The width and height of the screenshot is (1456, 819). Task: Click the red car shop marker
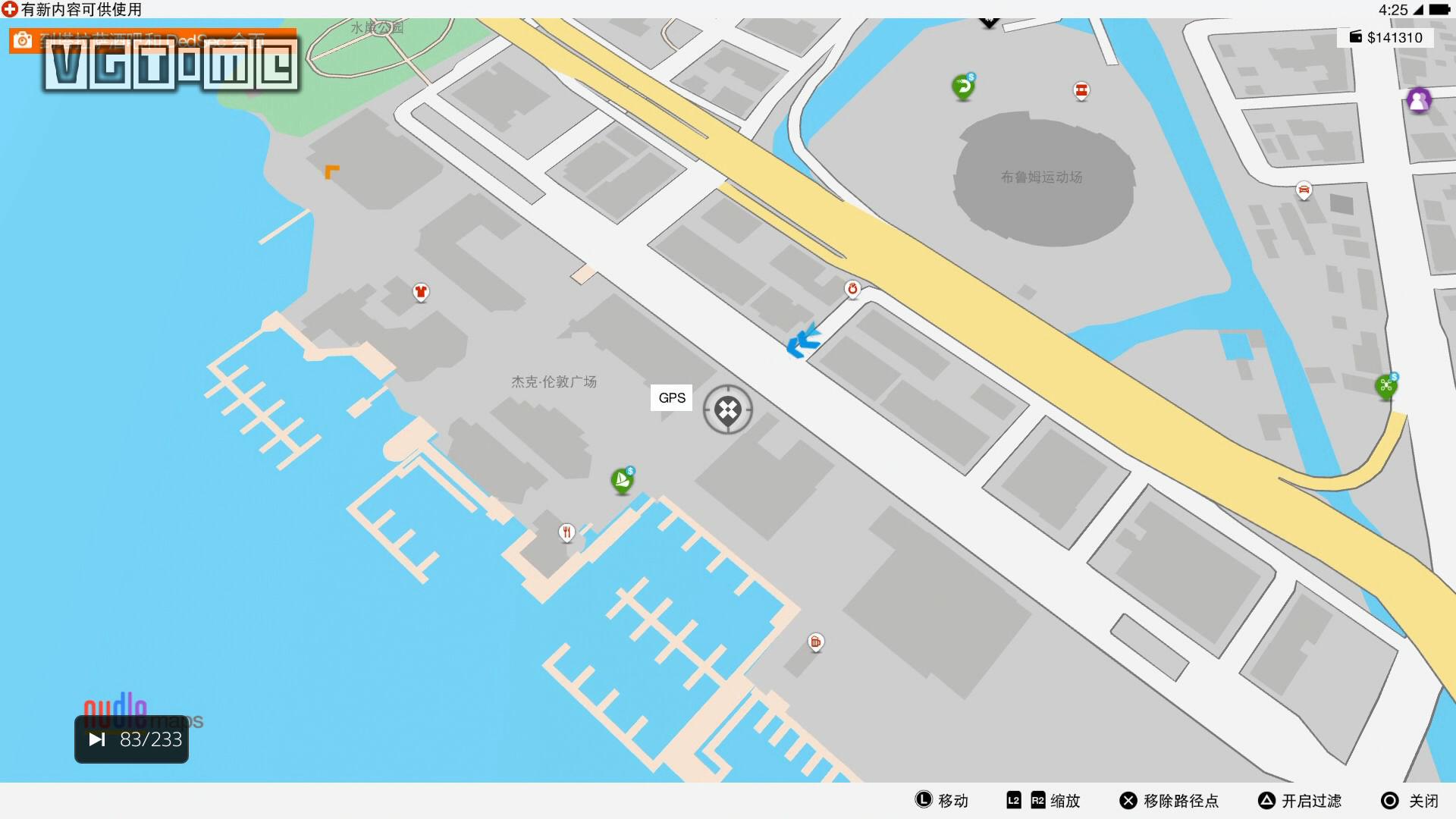tap(1304, 190)
